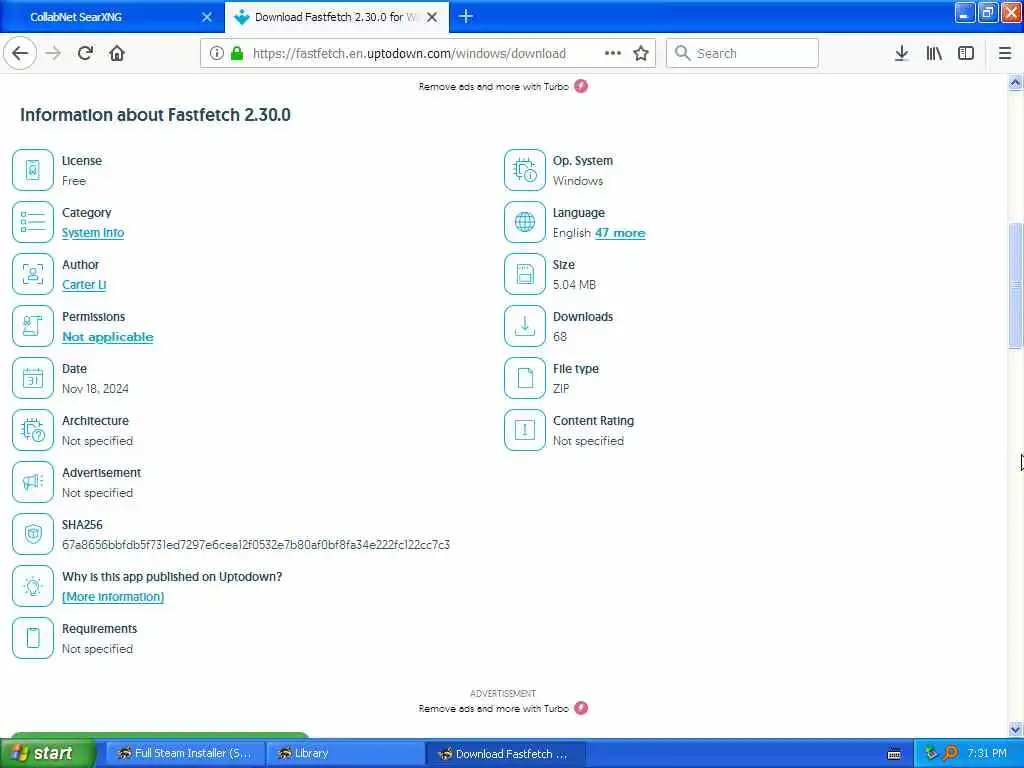Click the Language globe icon

pyautogui.click(x=524, y=222)
